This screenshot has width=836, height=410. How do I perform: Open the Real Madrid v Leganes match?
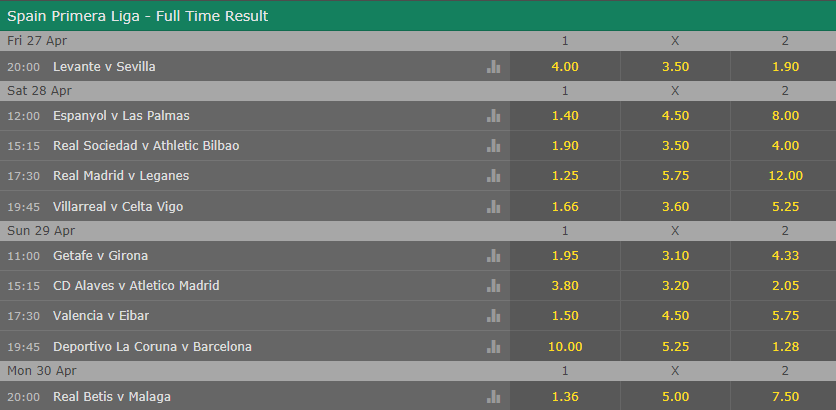click(x=121, y=176)
